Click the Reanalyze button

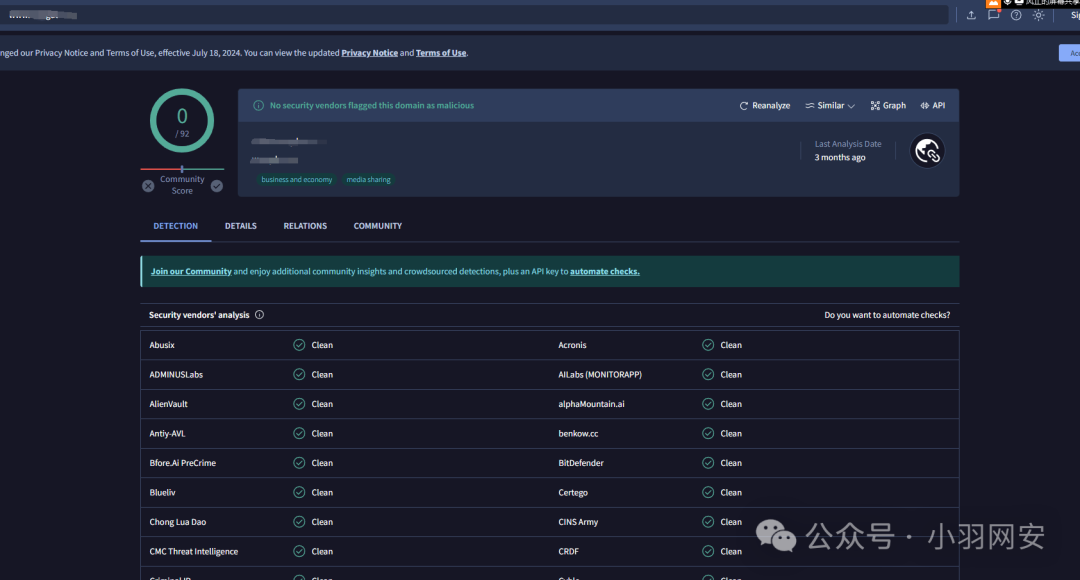coord(765,105)
